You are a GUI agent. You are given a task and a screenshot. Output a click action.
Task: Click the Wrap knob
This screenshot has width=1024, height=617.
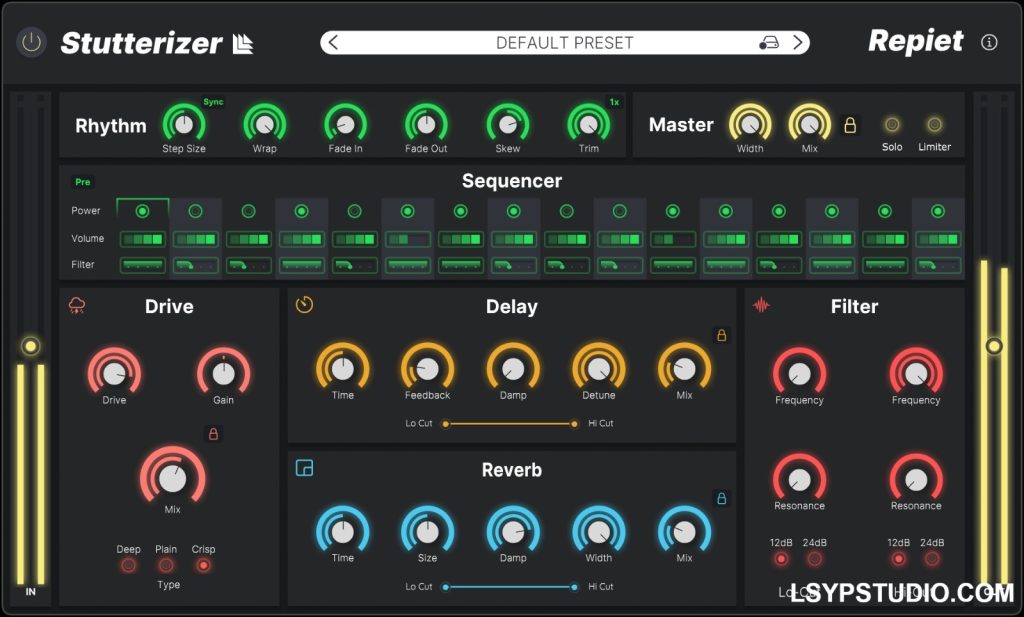tap(264, 123)
